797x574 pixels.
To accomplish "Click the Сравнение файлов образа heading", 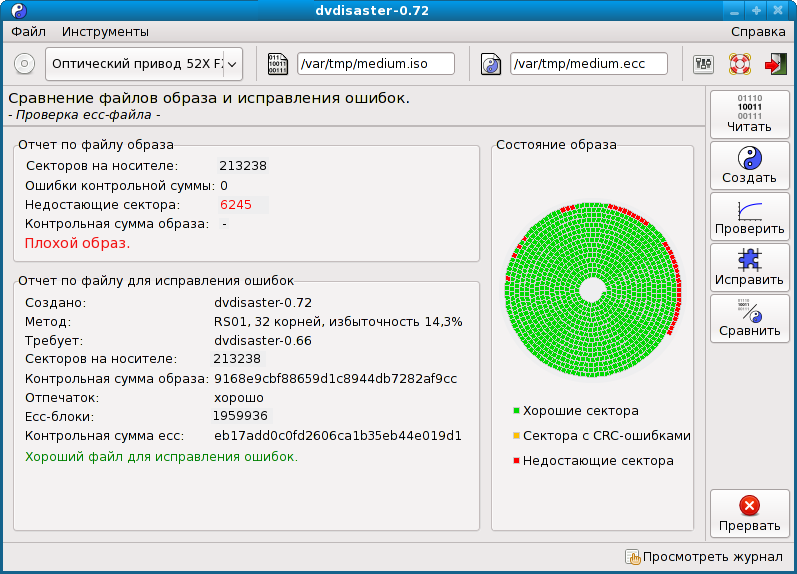I will 209,98.
